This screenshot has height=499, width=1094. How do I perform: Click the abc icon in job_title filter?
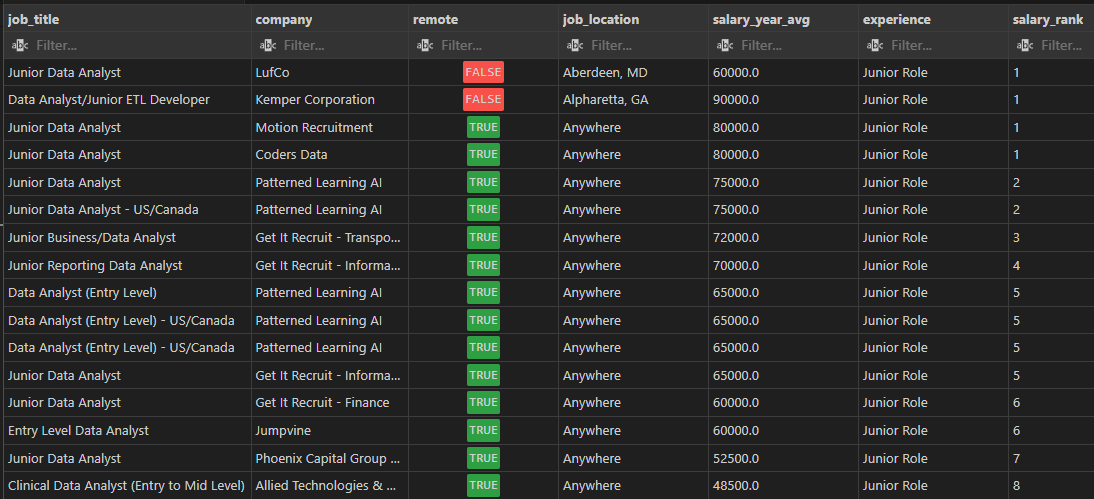click(x=20, y=45)
